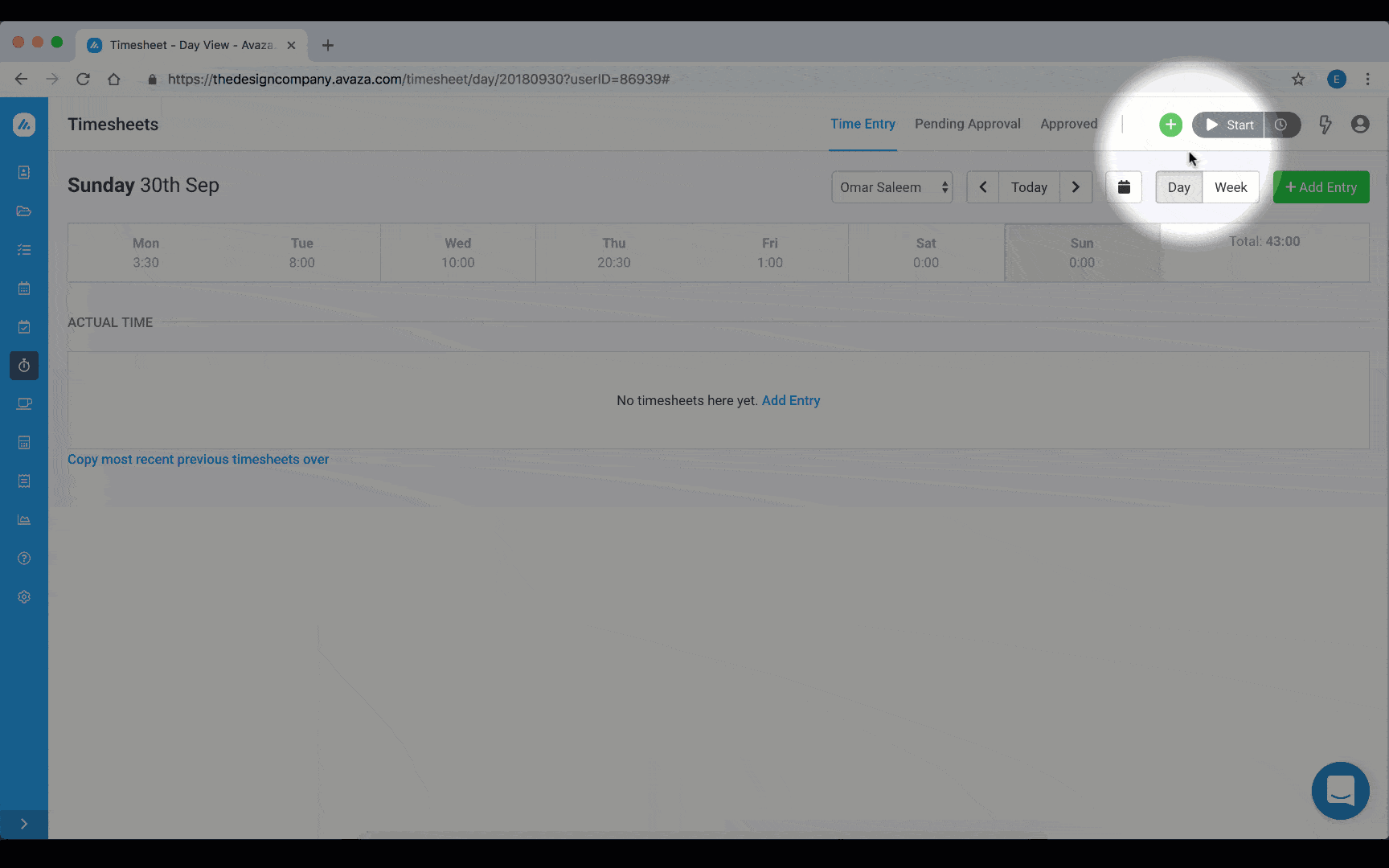Open recent timers clock icon
The image size is (1389, 868).
(x=1281, y=125)
